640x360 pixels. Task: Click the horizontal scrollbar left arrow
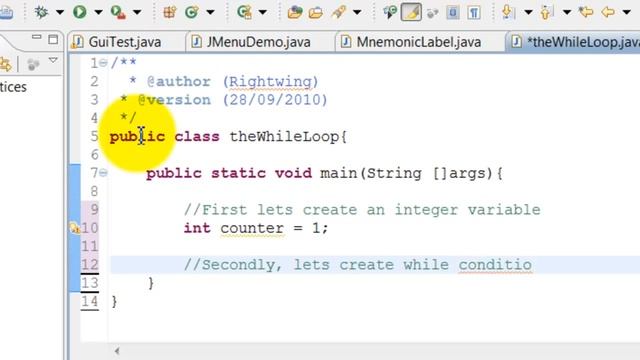tap(117, 351)
